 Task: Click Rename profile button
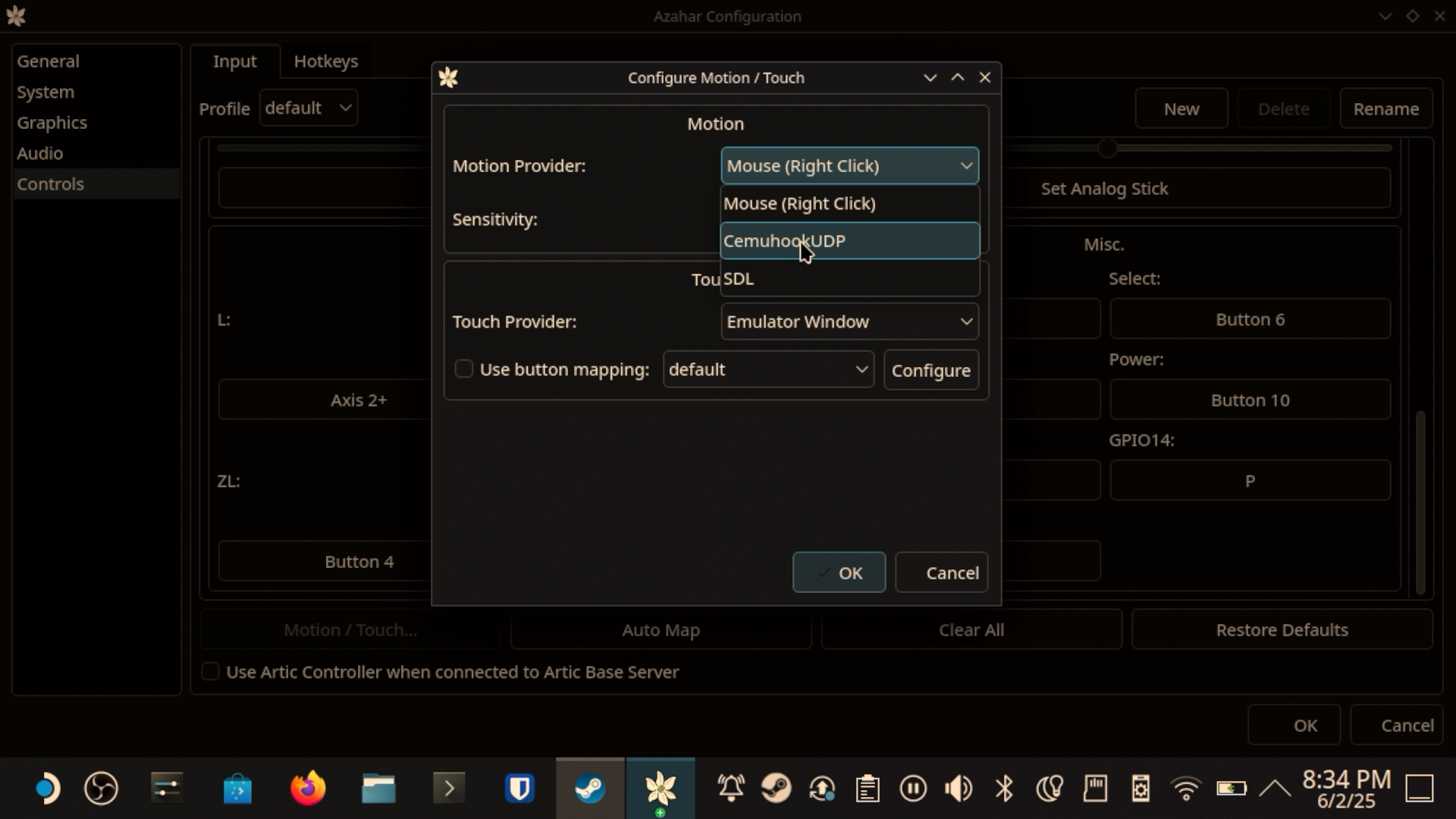[1385, 108]
